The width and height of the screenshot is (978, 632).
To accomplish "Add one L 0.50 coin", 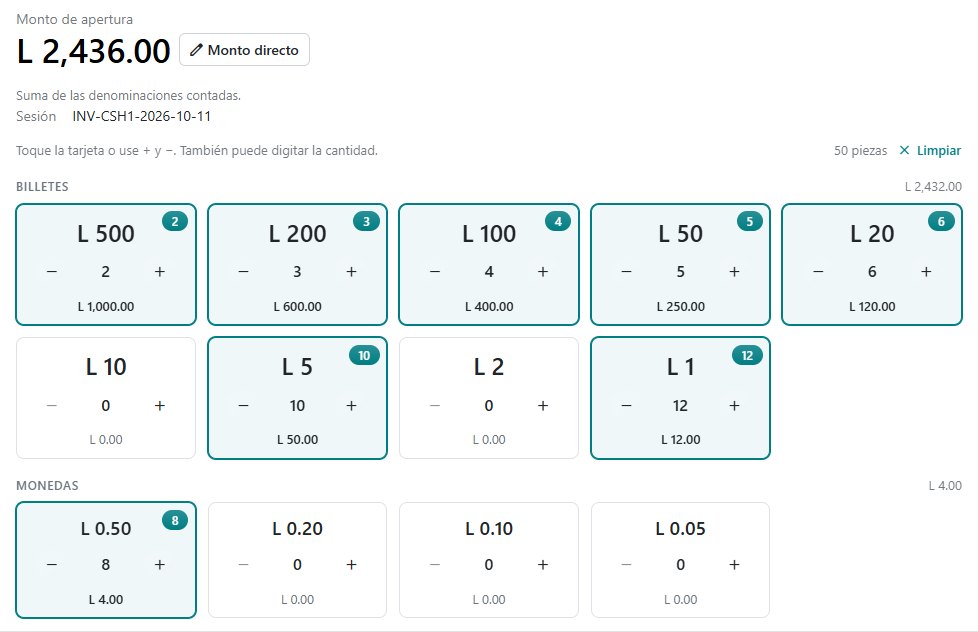I will point(160,565).
